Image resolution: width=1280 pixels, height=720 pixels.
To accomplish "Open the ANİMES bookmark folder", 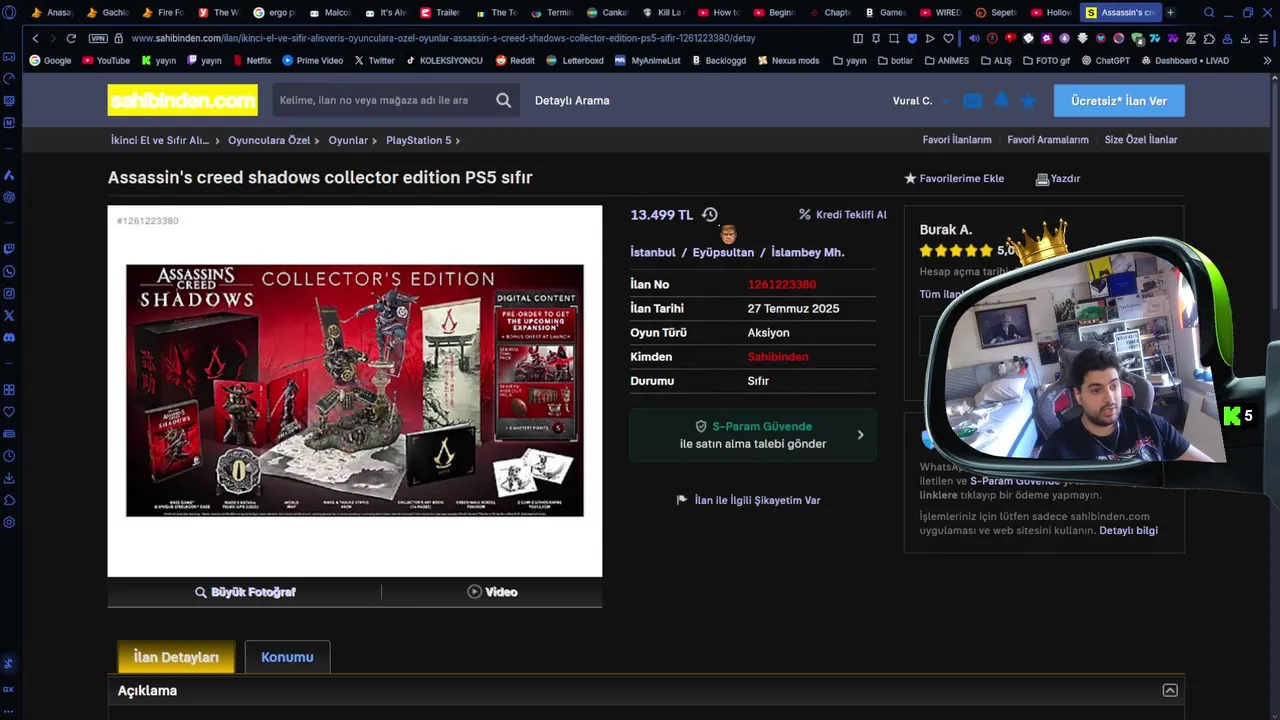I will [947, 60].
